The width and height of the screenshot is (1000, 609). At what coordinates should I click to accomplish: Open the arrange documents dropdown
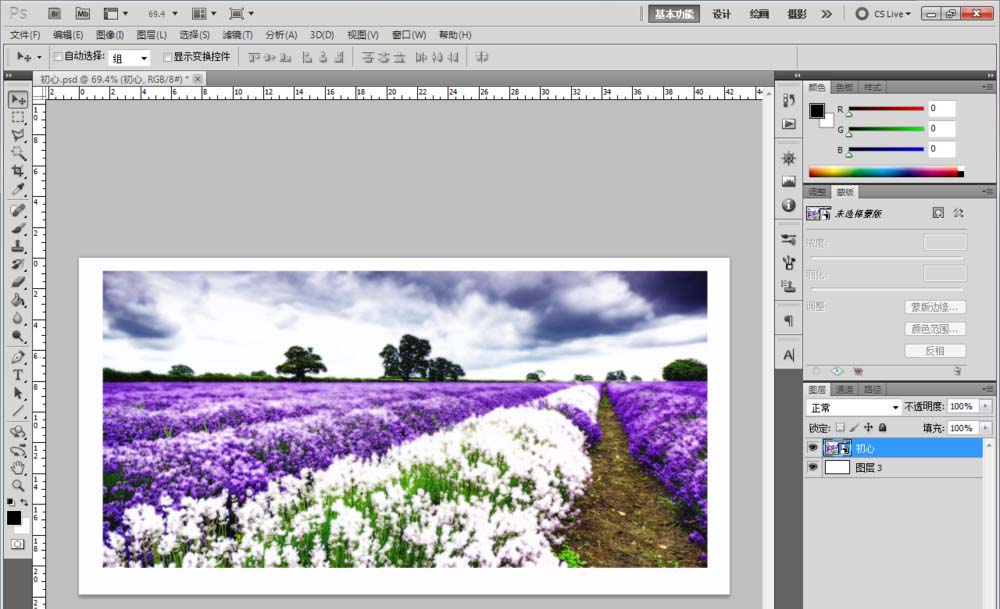tap(204, 13)
